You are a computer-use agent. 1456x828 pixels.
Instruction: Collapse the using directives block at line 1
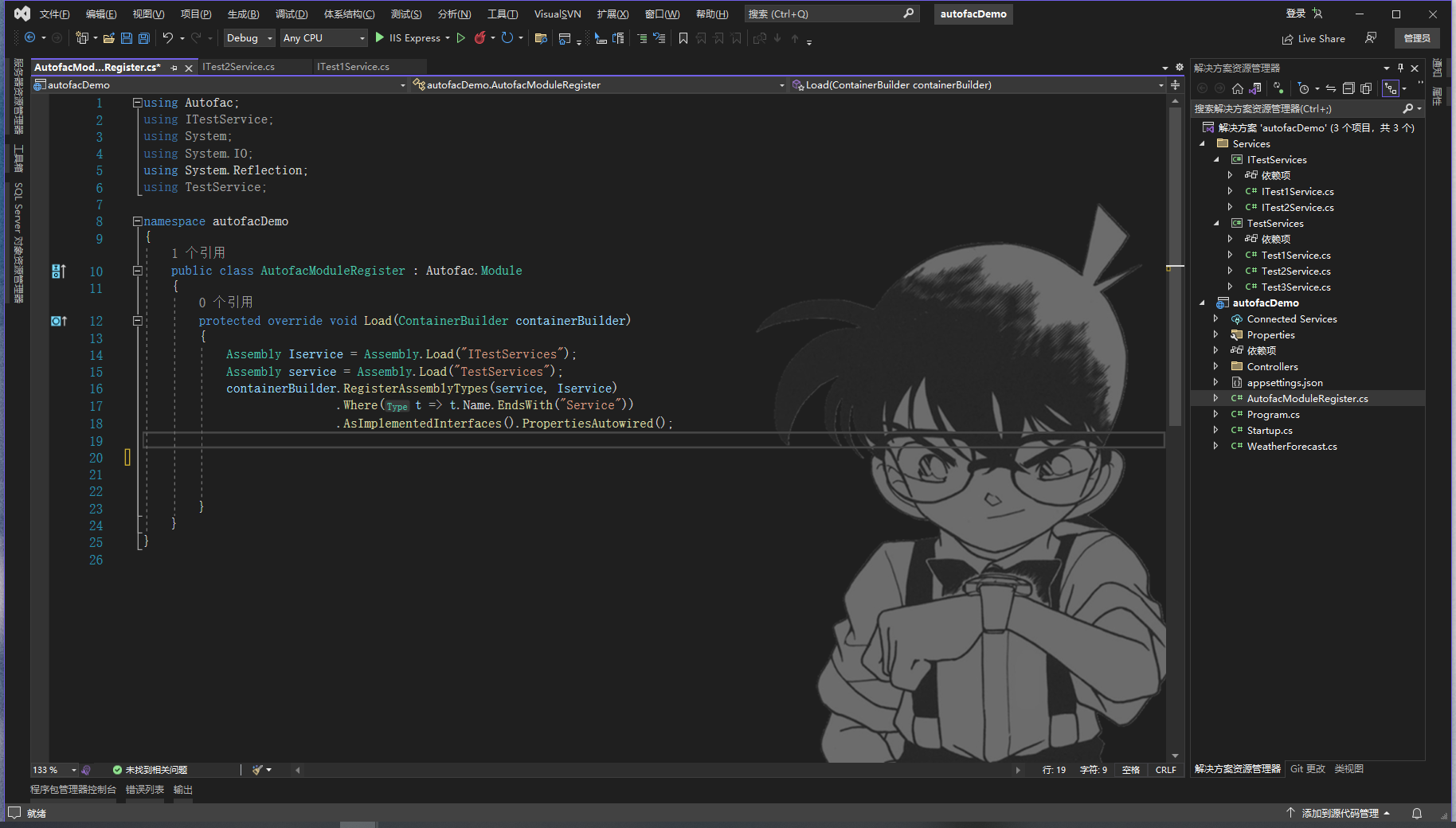click(137, 103)
